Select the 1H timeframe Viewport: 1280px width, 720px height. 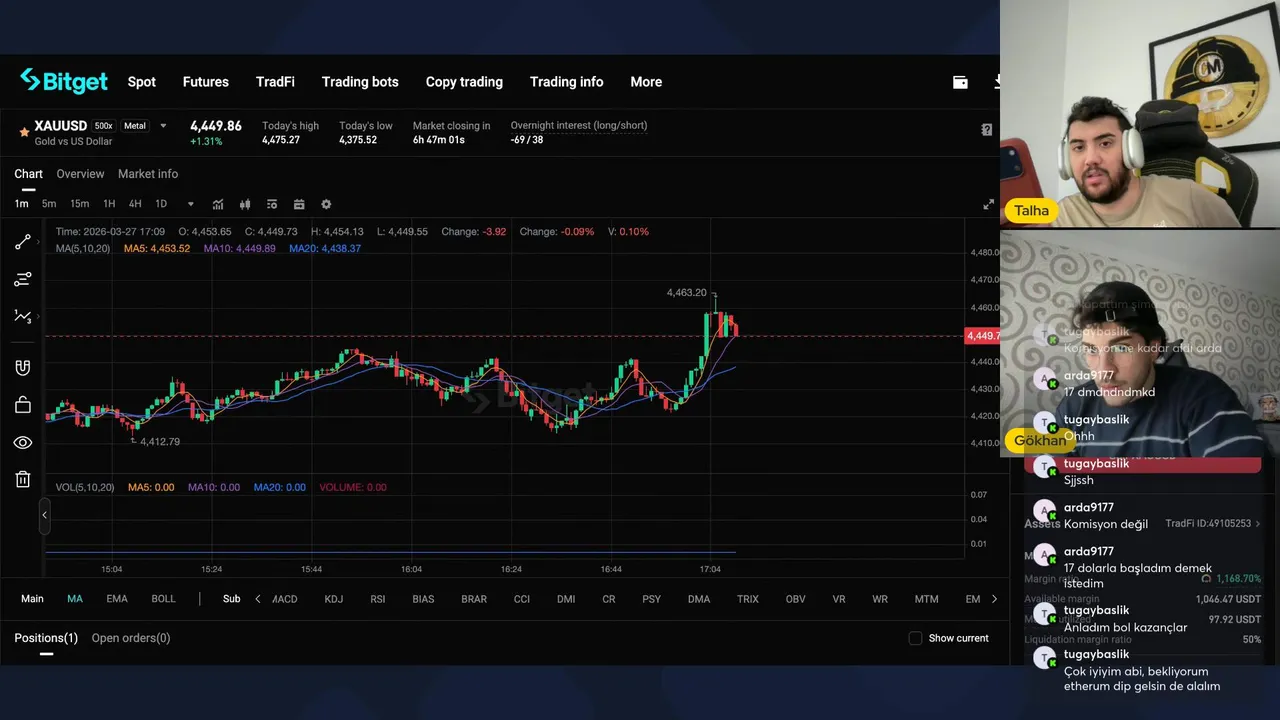click(109, 204)
